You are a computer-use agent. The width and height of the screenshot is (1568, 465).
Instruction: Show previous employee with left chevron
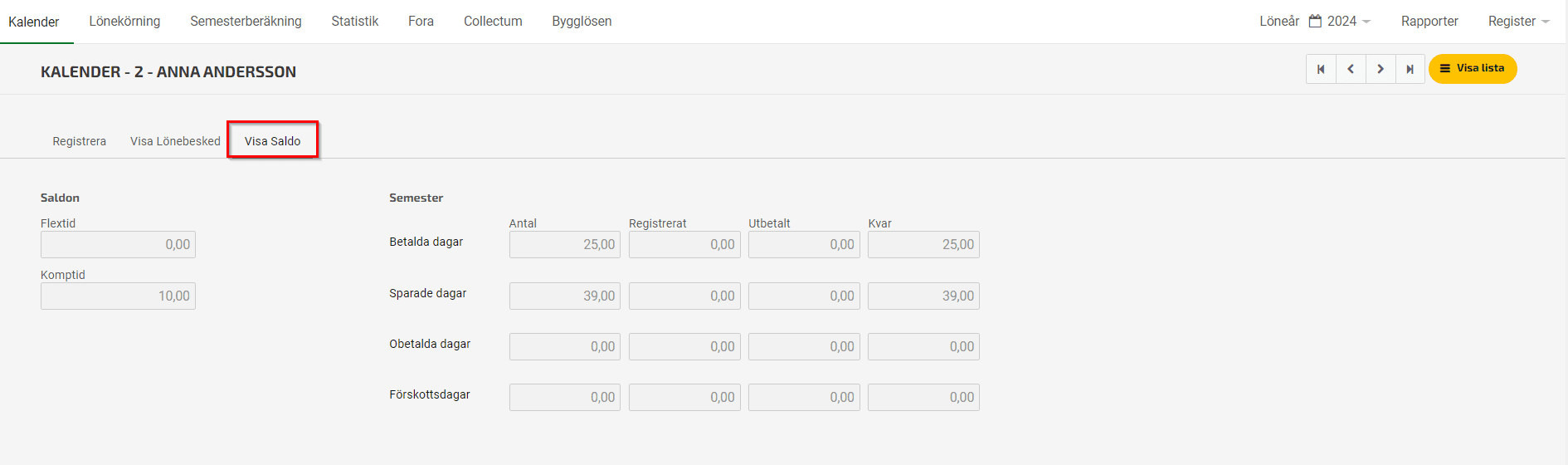point(1351,69)
